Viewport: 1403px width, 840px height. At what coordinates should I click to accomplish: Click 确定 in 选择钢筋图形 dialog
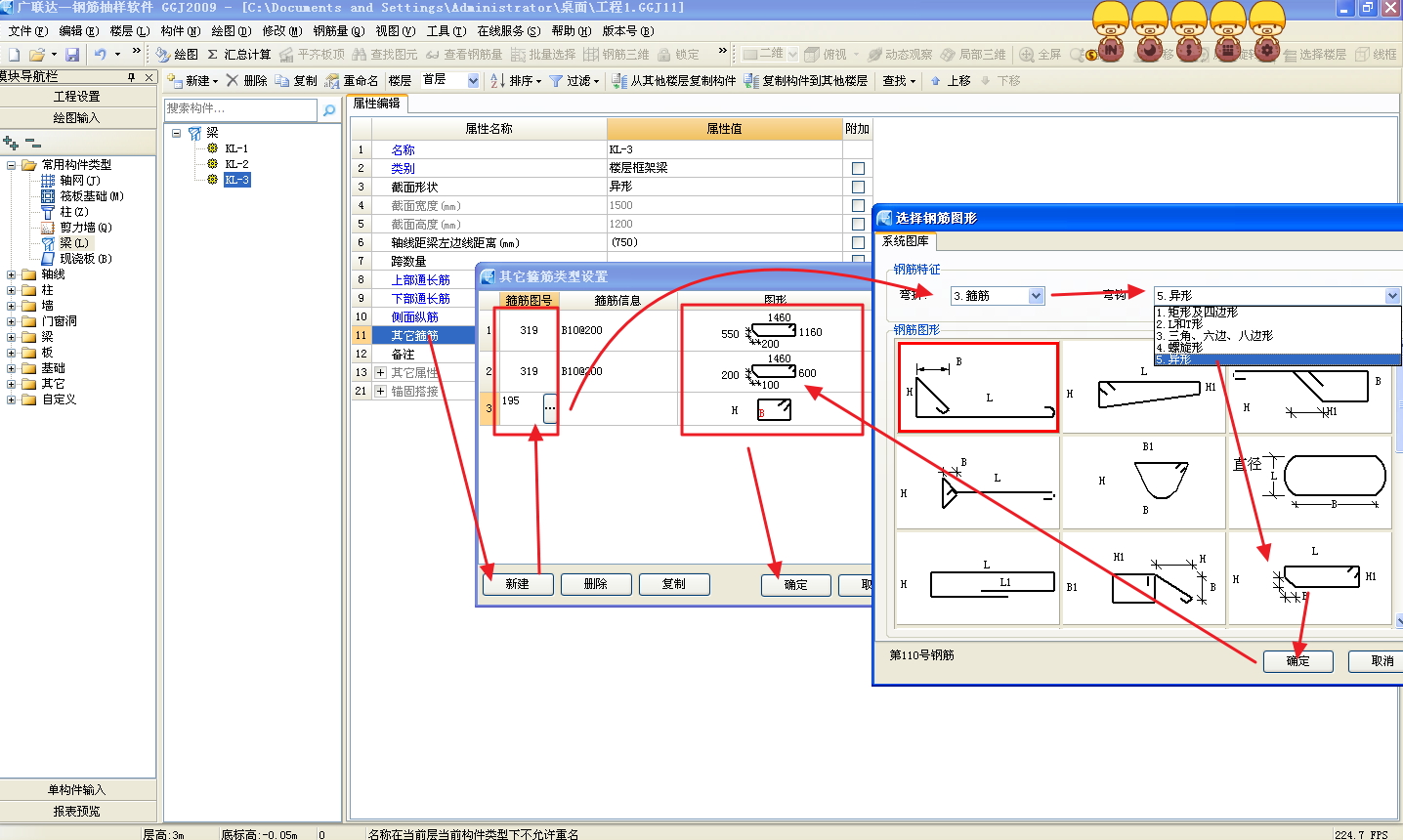(1297, 661)
